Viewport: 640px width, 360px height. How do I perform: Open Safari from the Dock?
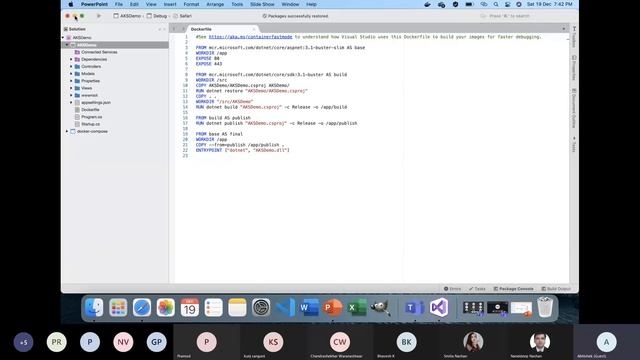[142, 307]
